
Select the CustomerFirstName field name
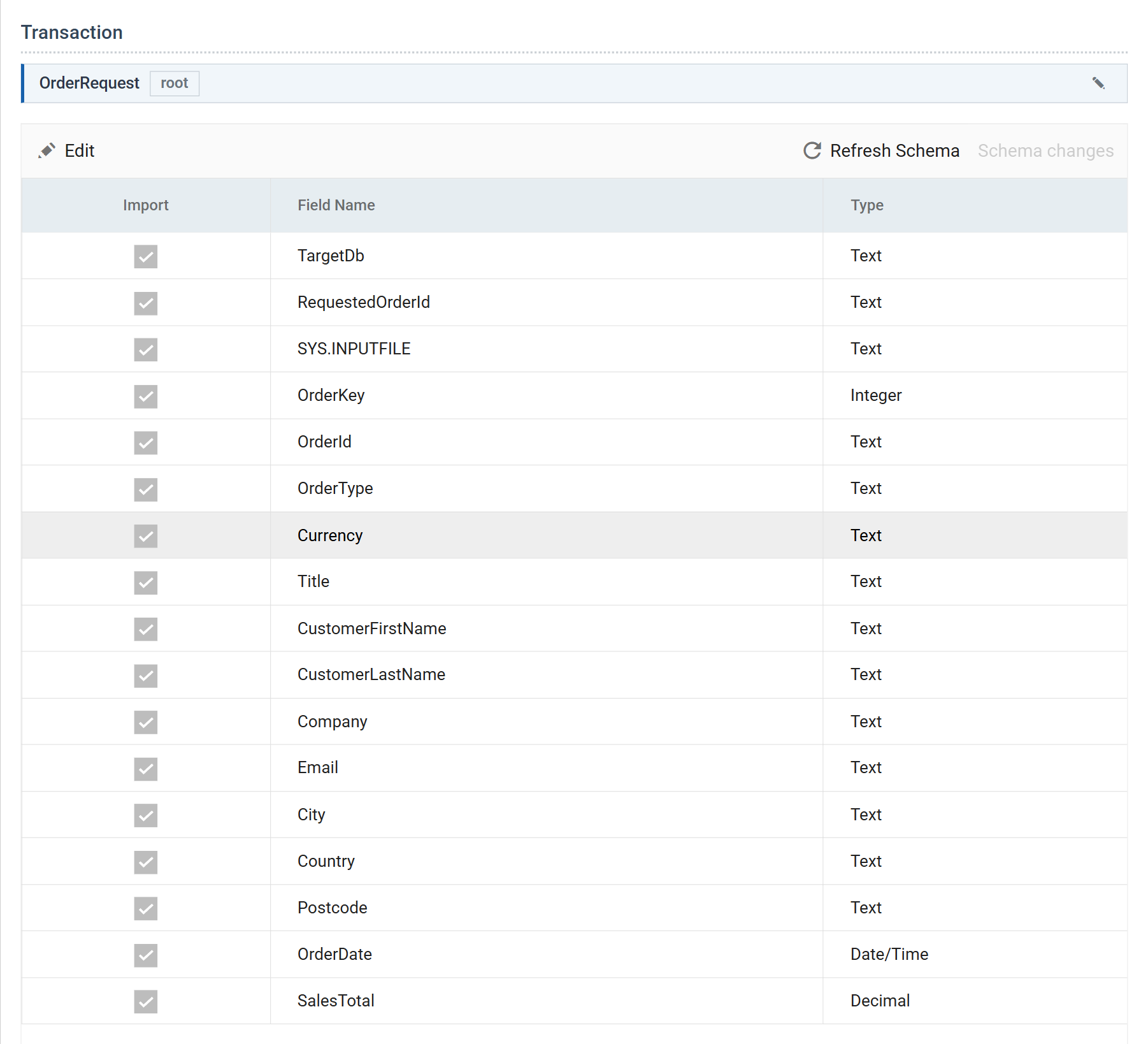click(x=372, y=628)
